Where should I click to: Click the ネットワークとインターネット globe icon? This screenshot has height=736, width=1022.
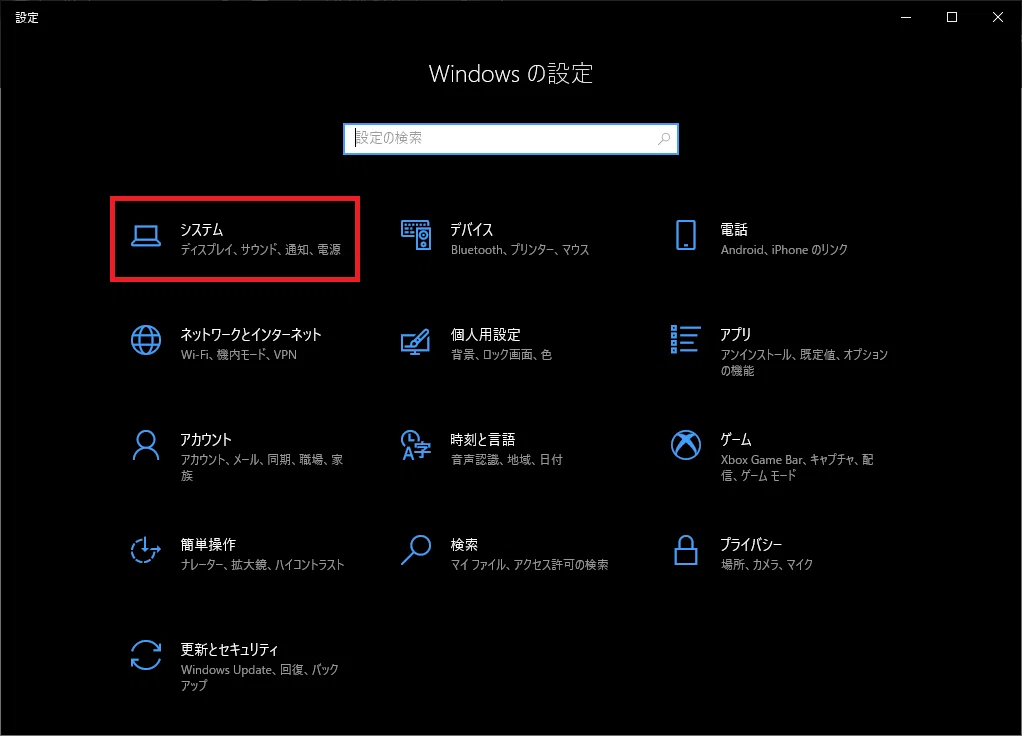[x=145, y=340]
